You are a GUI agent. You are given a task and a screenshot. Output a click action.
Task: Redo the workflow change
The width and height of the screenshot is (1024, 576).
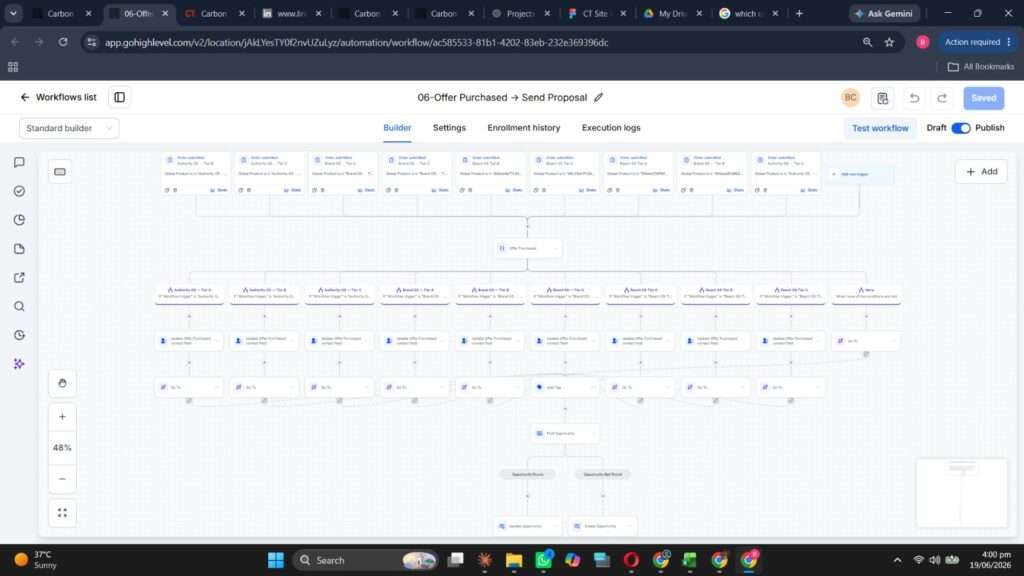point(942,98)
